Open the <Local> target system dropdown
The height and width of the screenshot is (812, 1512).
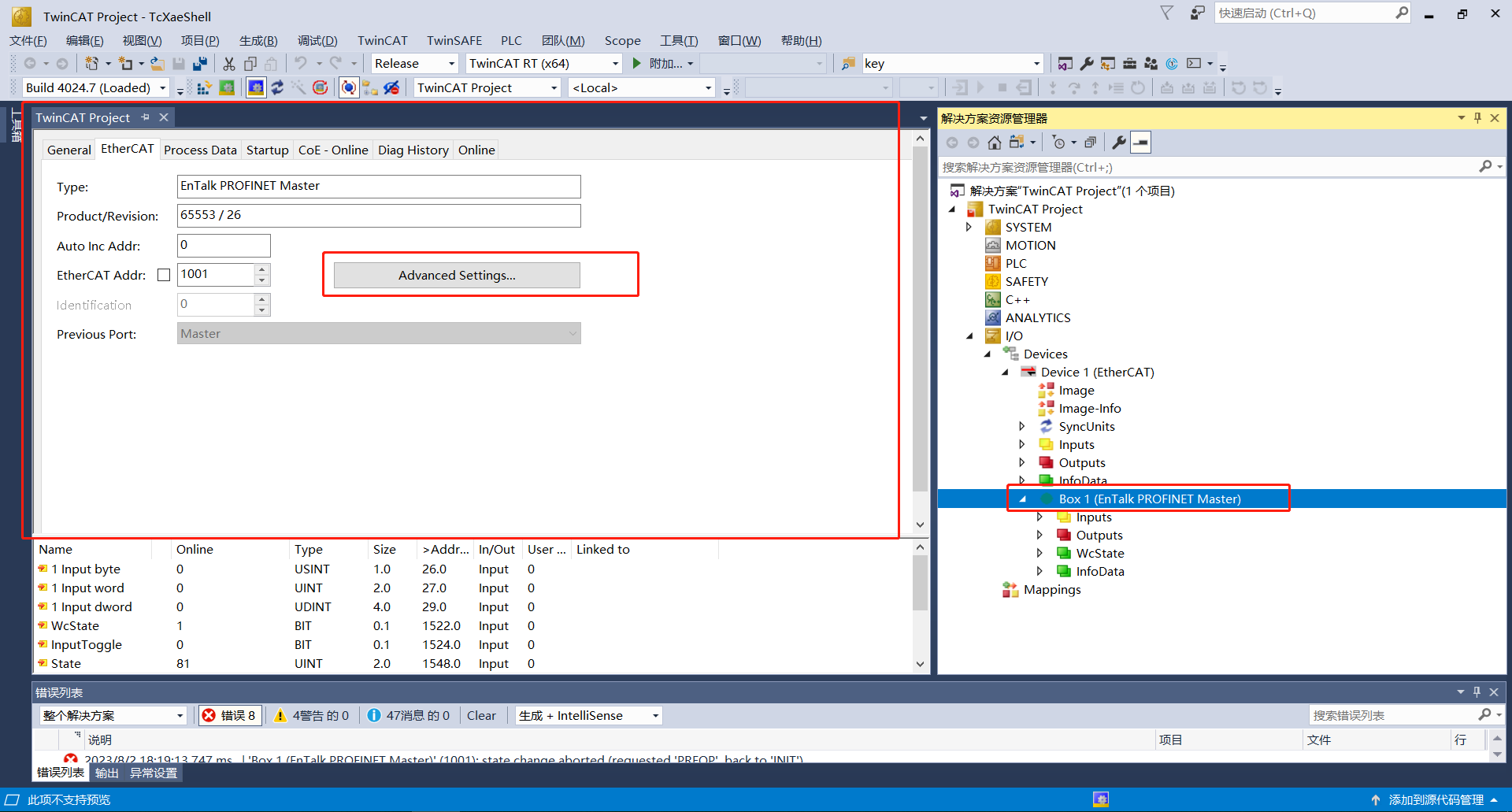coord(708,88)
